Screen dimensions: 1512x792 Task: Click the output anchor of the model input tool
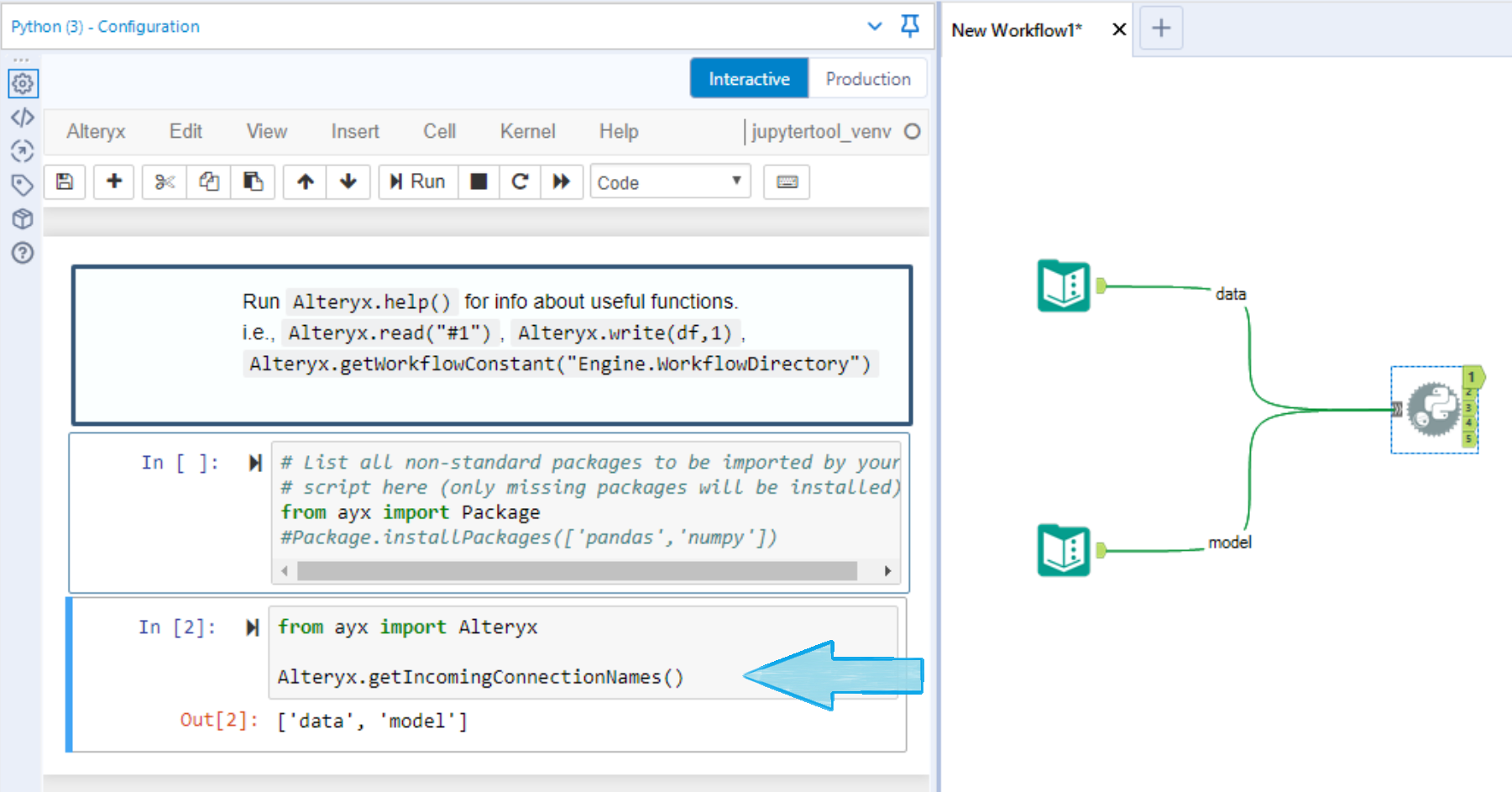(x=1101, y=551)
